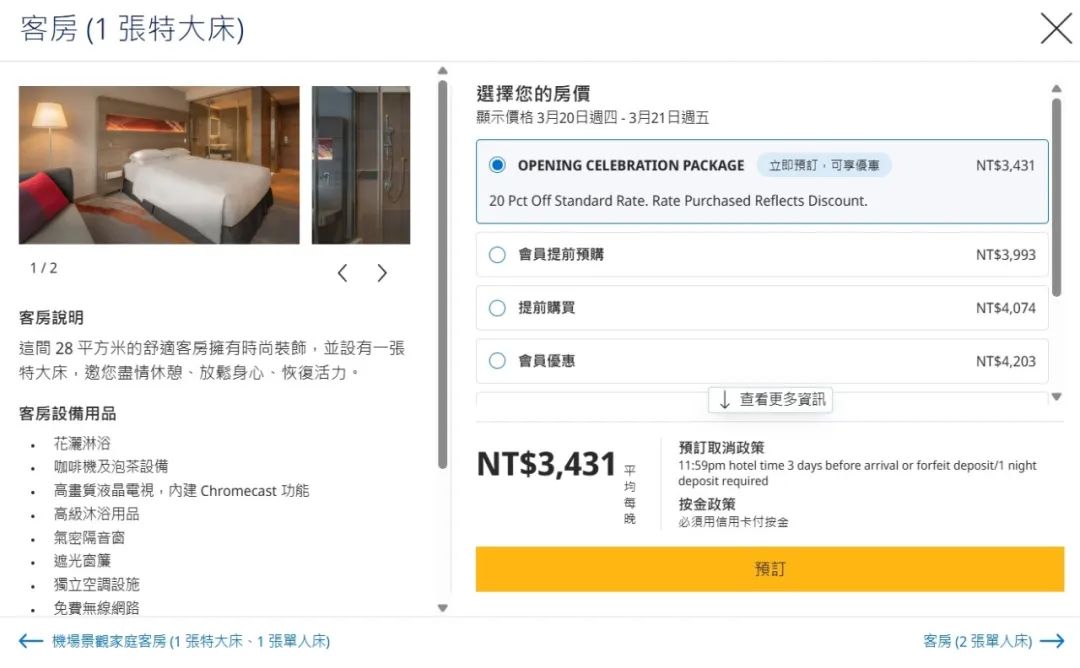Choose the 提前購買 rate radio button

click(x=498, y=308)
